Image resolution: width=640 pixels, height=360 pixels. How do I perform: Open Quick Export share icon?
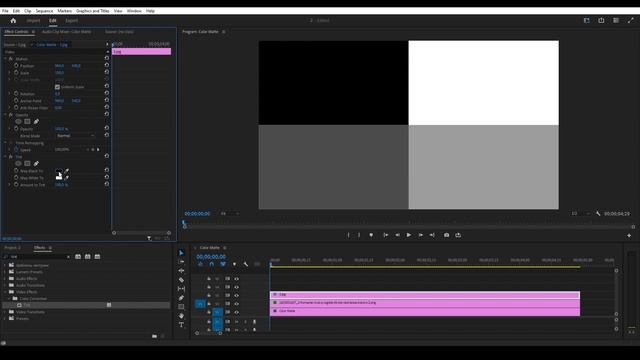601,20
